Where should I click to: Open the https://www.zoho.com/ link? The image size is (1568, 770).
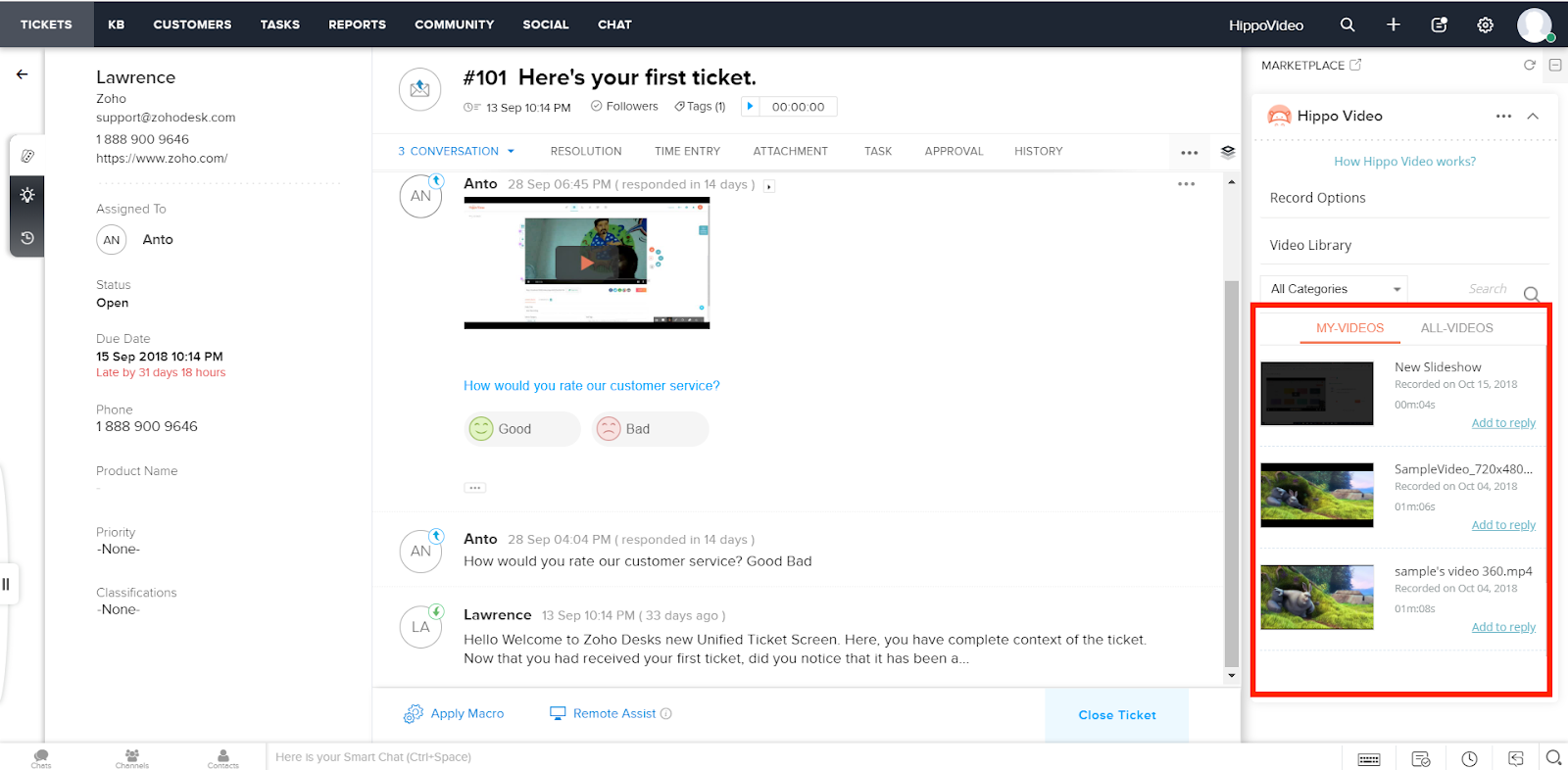pyautogui.click(x=162, y=158)
